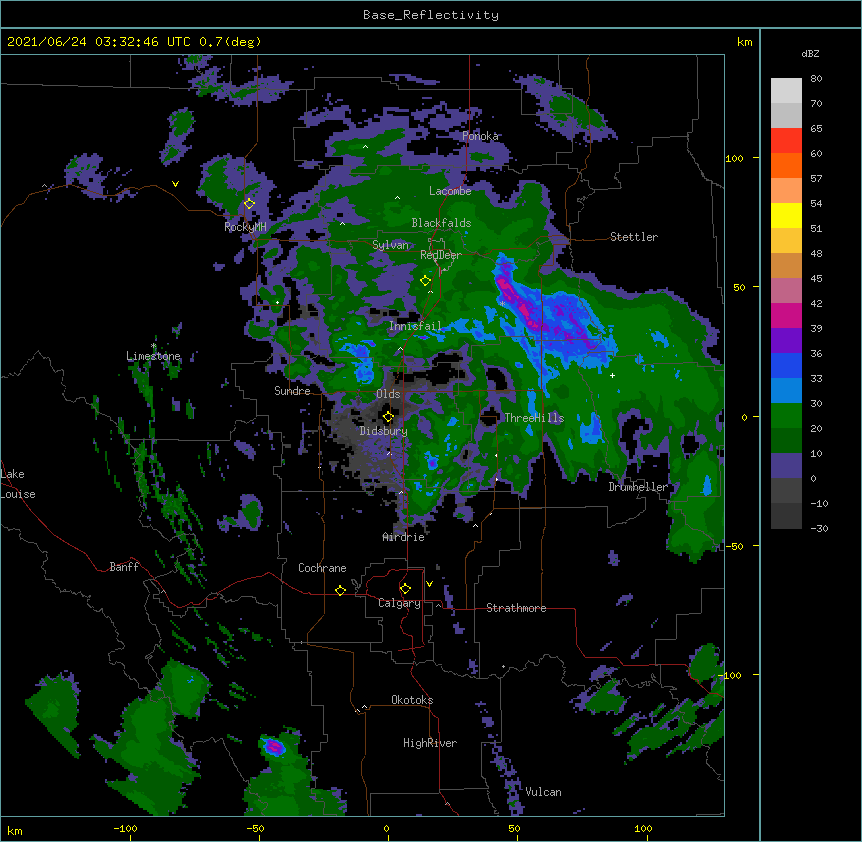The image size is (862, 842).
Task: Click the yellow diamond marker below RedDeer
Action: tap(425, 281)
